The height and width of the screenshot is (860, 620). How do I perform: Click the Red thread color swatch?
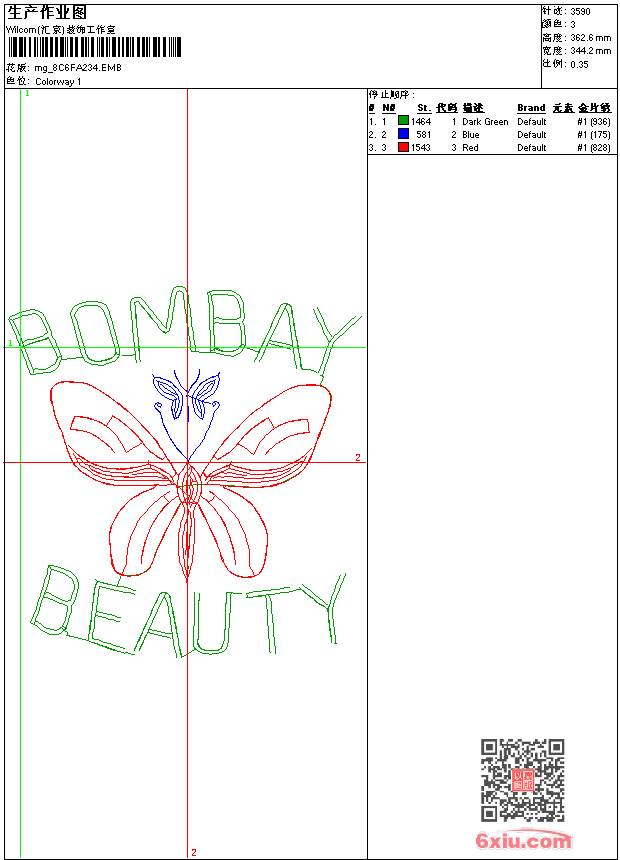coord(403,147)
